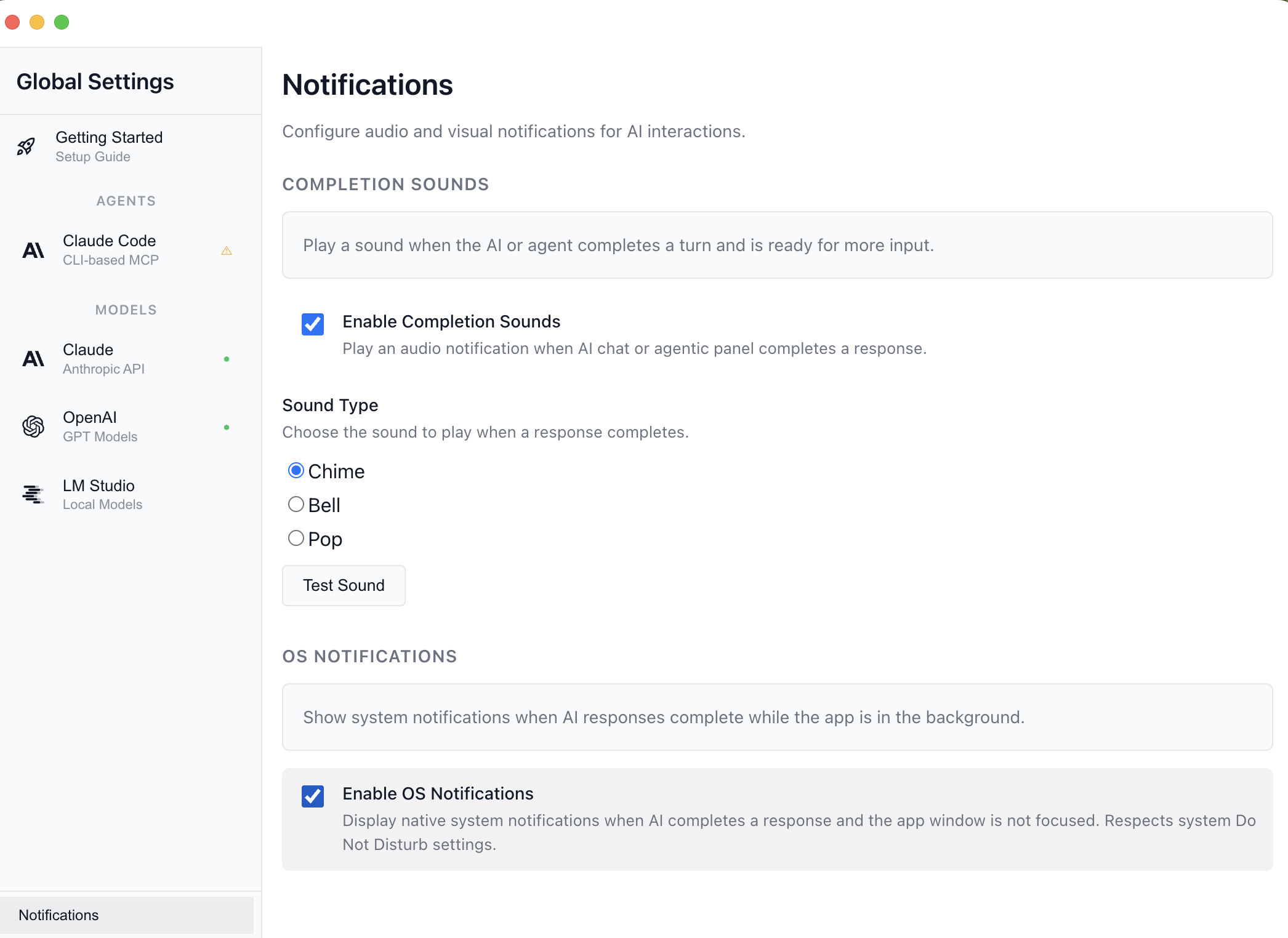Select the Pop sound radio button
Image resolution: width=1288 pixels, height=938 pixels.
(296, 539)
